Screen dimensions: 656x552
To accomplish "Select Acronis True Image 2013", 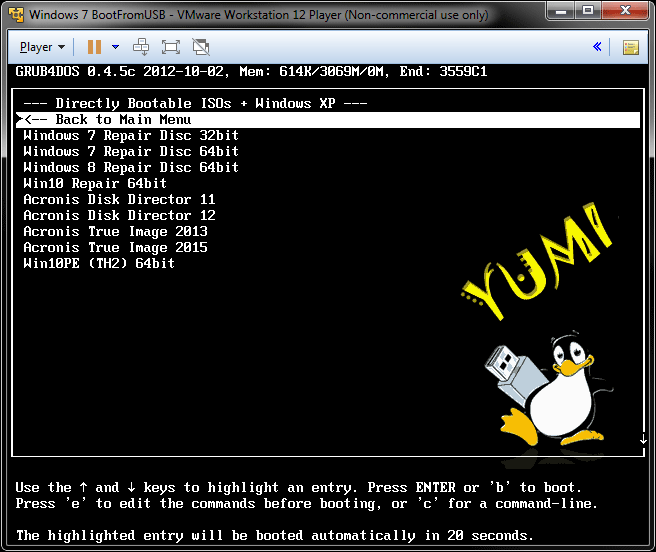I will [115, 231].
